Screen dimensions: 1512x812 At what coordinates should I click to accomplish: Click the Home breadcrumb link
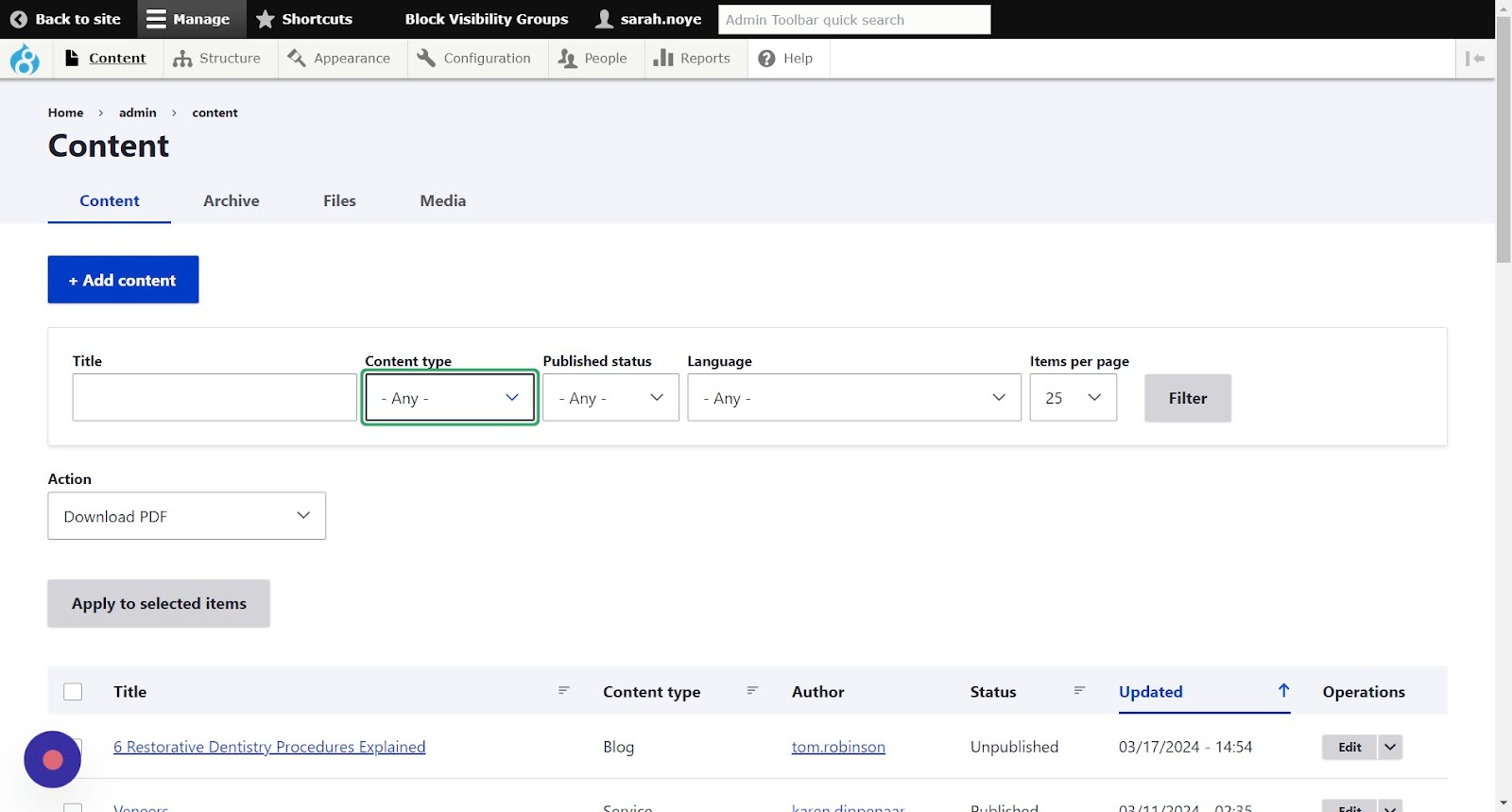66,112
